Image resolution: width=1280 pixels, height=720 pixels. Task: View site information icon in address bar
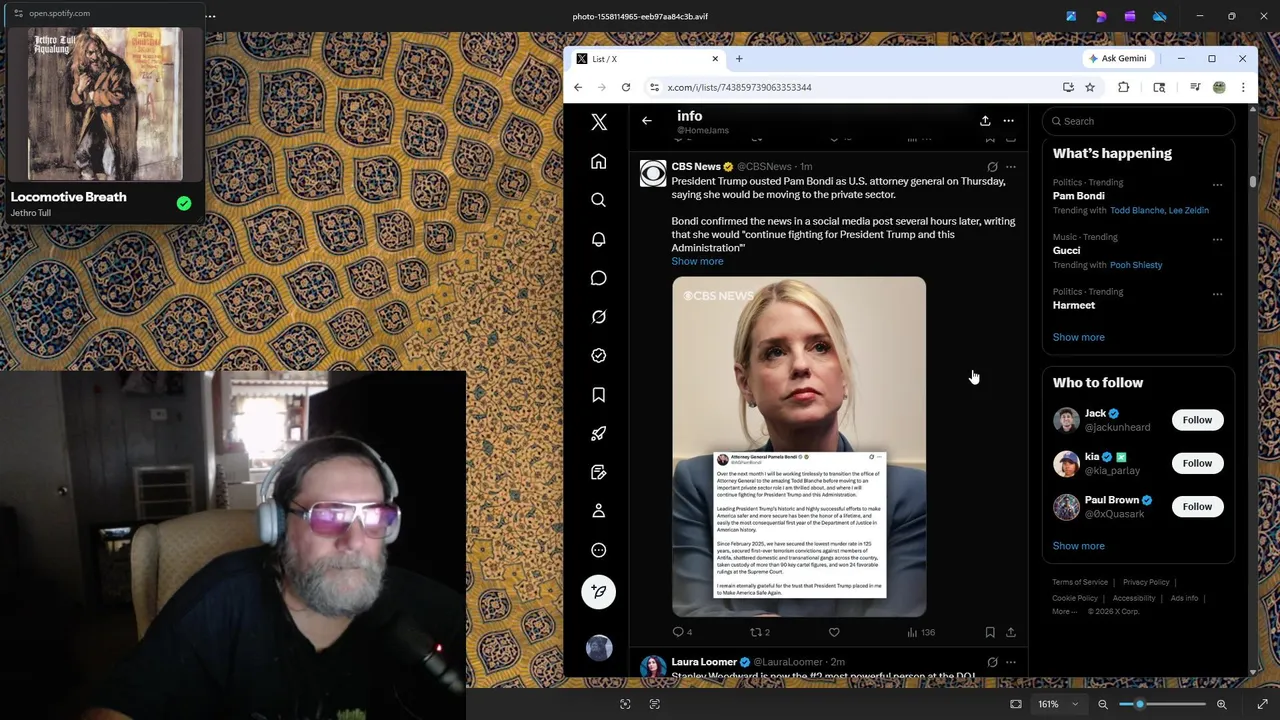(654, 87)
